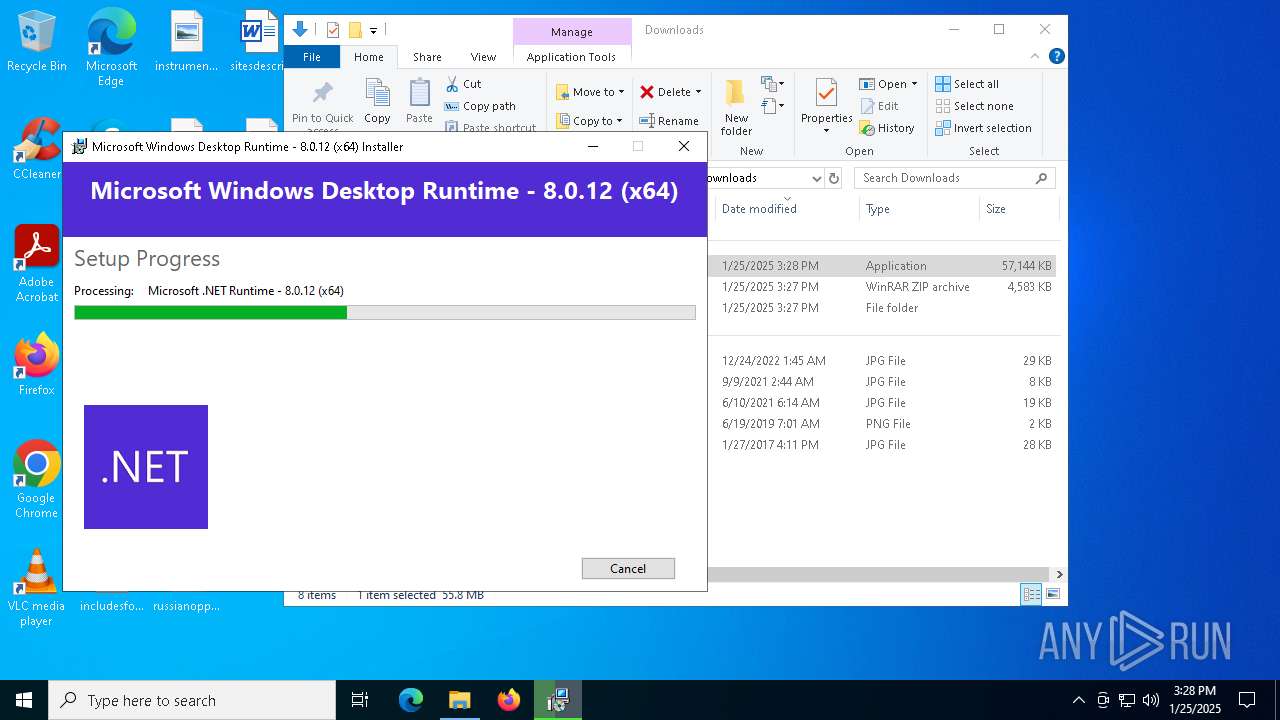The width and height of the screenshot is (1280, 720).
Task: Click the setup progress bar
Action: (x=385, y=313)
